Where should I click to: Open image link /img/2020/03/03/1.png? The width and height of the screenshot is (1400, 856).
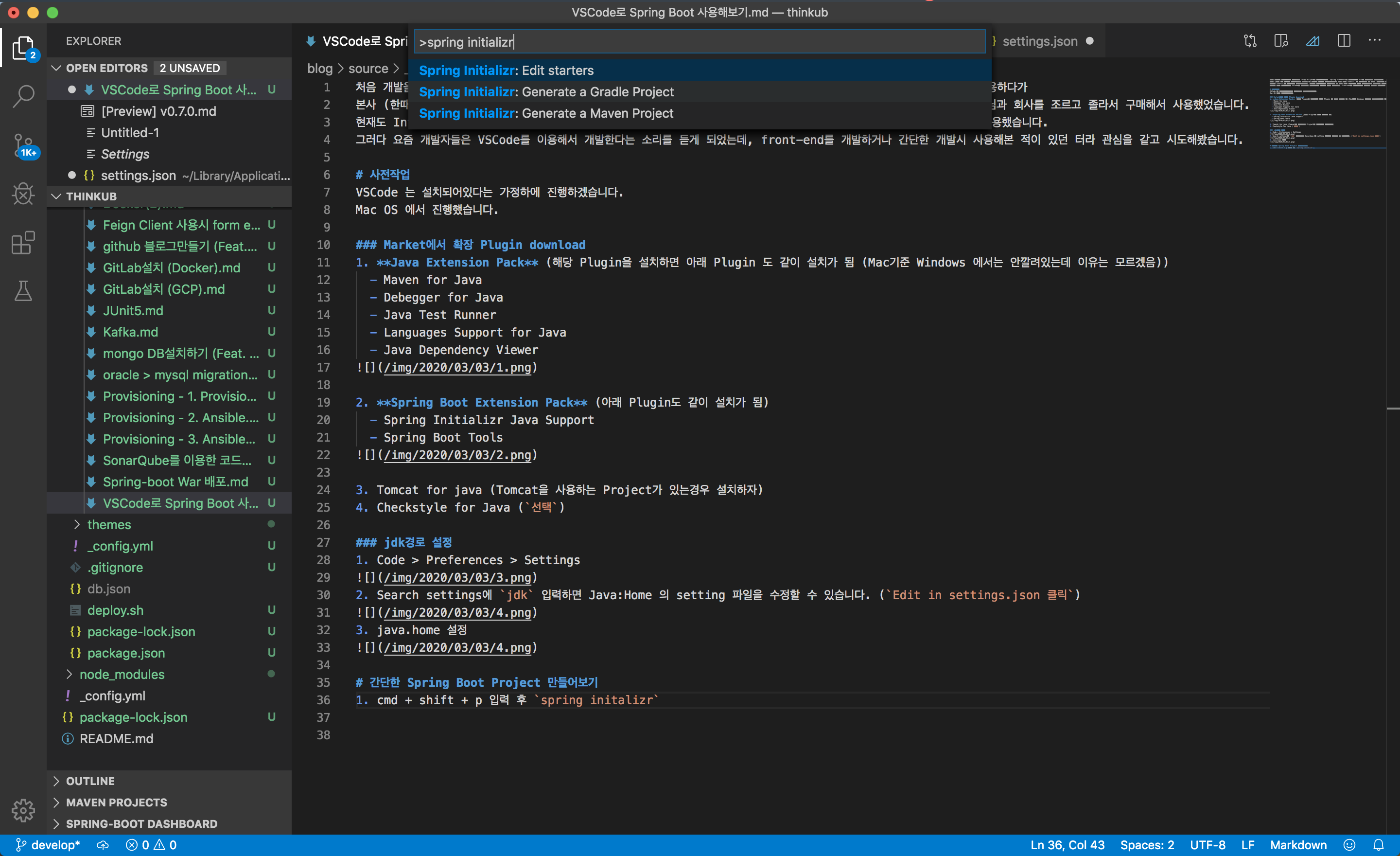[x=457, y=367]
